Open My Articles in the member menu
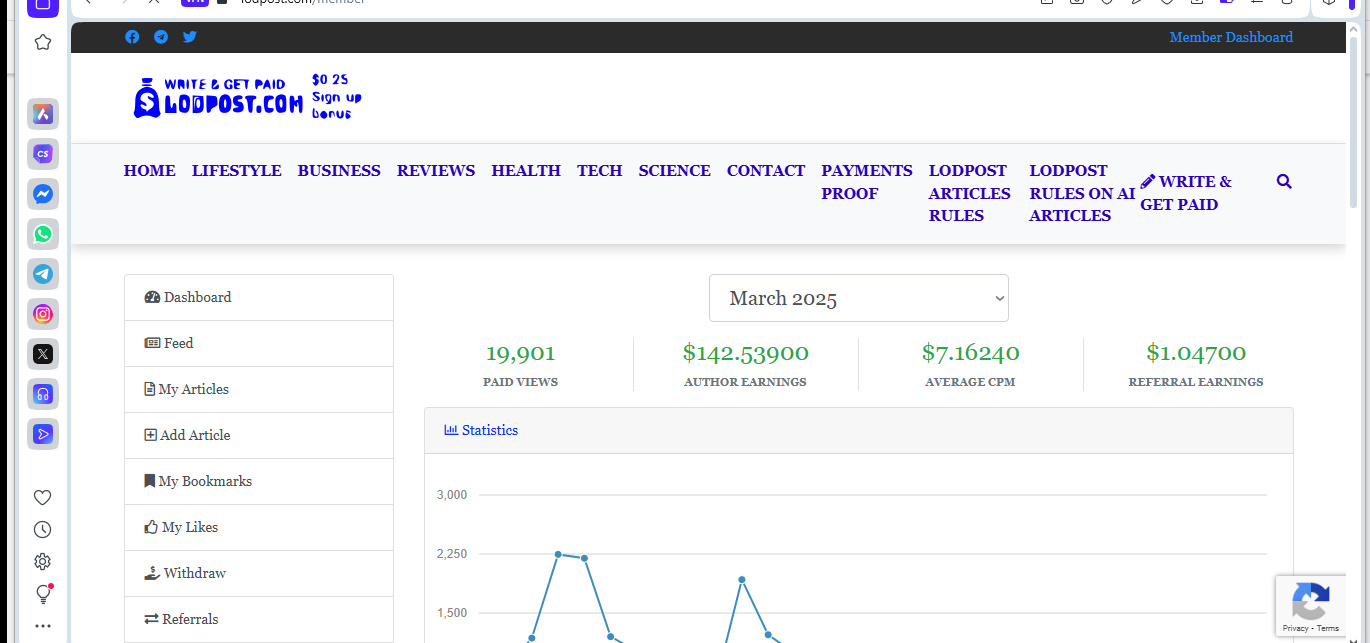 coord(259,390)
